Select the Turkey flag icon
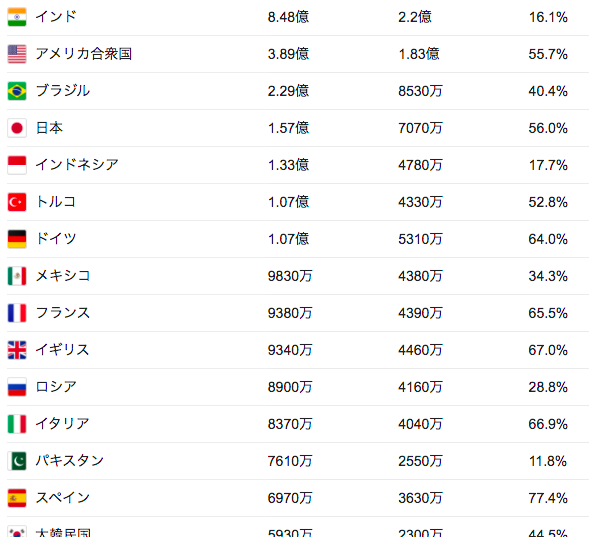 17,202
